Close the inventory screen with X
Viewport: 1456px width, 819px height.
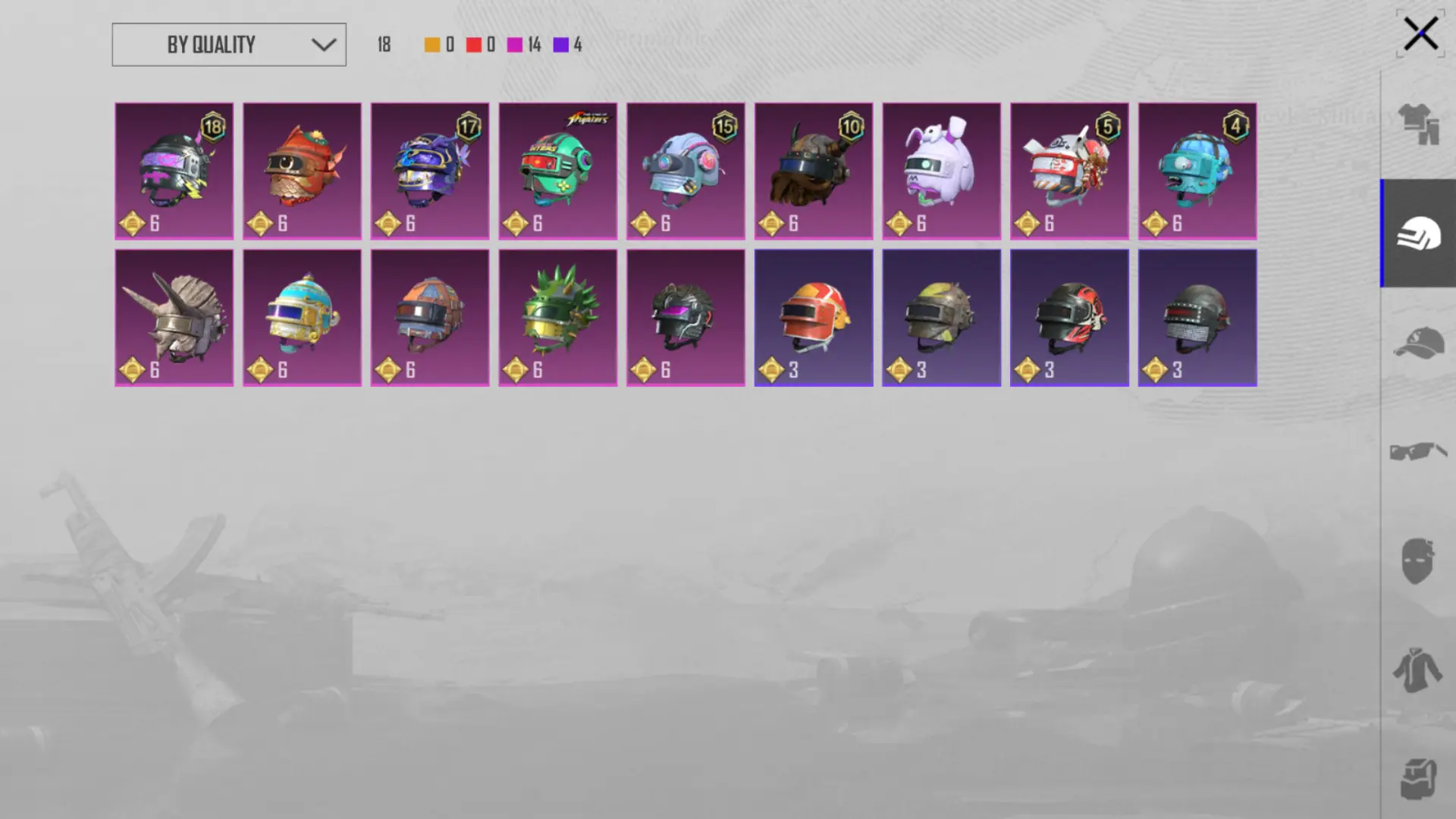coord(1420,34)
